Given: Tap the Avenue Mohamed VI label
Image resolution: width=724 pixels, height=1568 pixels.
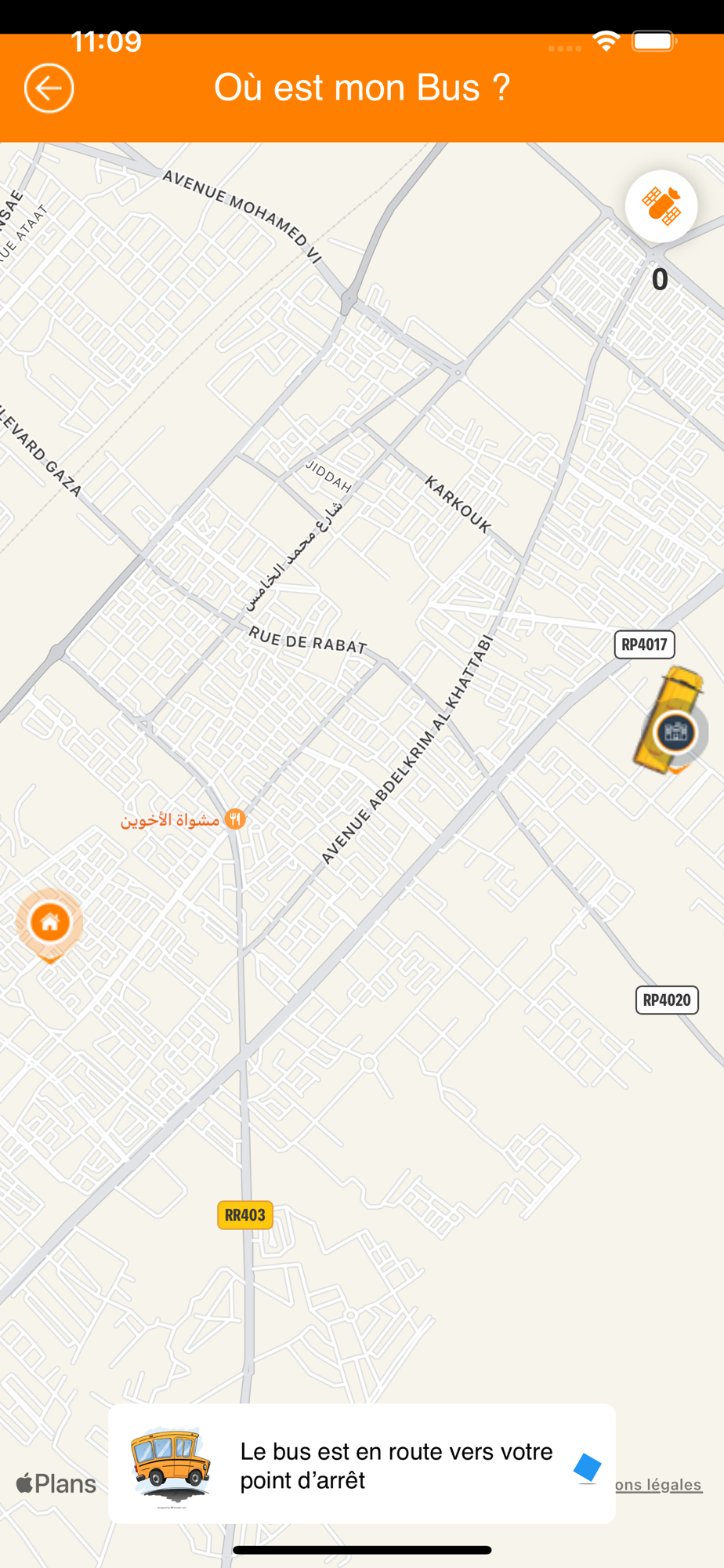Looking at the screenshot, I should click(x=242, y=216).
